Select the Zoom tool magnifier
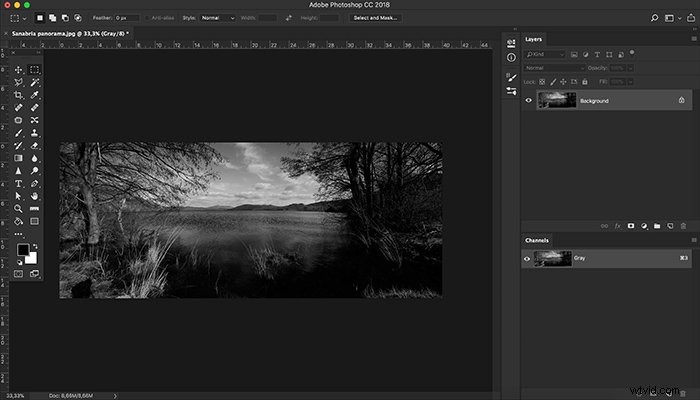 pyautogui.click(x=18, y=208)
